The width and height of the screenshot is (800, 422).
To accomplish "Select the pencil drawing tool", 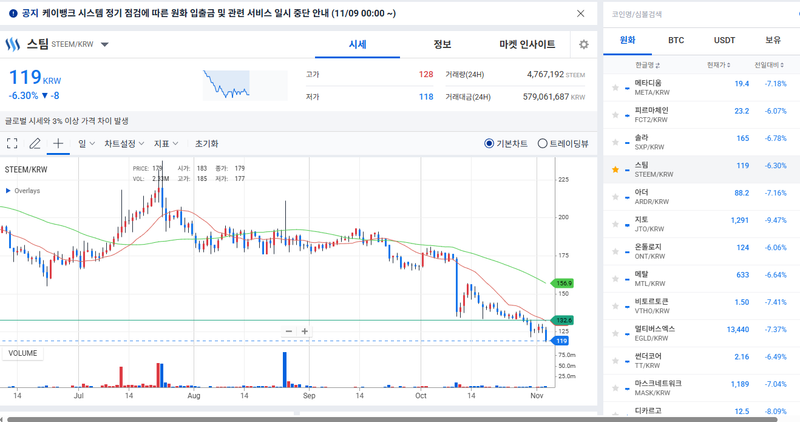I will tap(35, 143).
